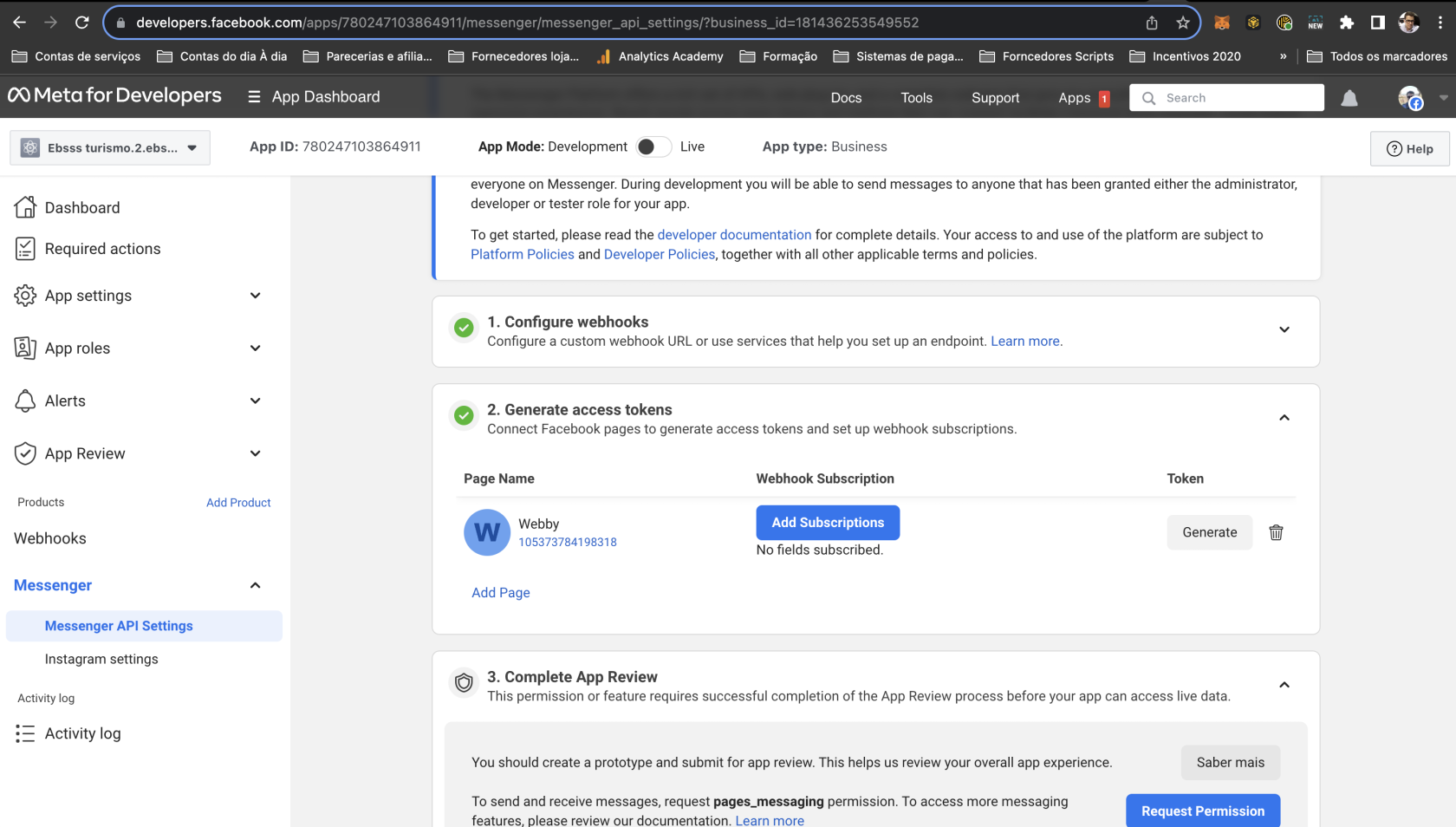
Task: Toggle App Mode from Development to Live
Action: coord(653,147)
